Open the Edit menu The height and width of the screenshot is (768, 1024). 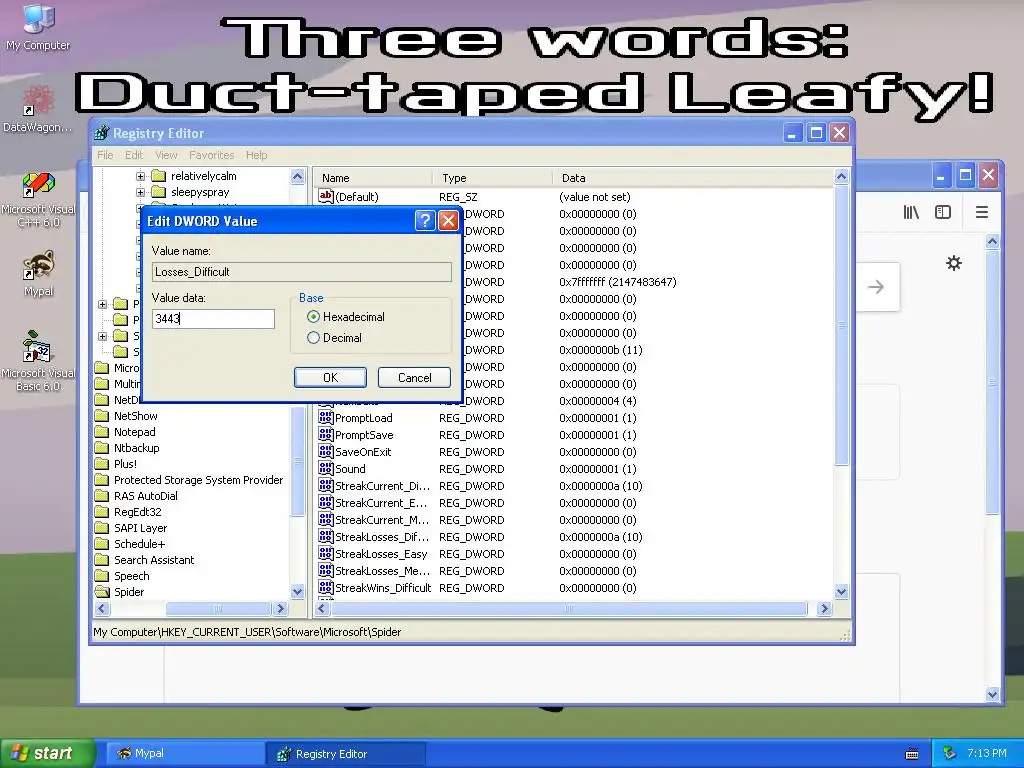pyautogui.click(x=134, y=155)
